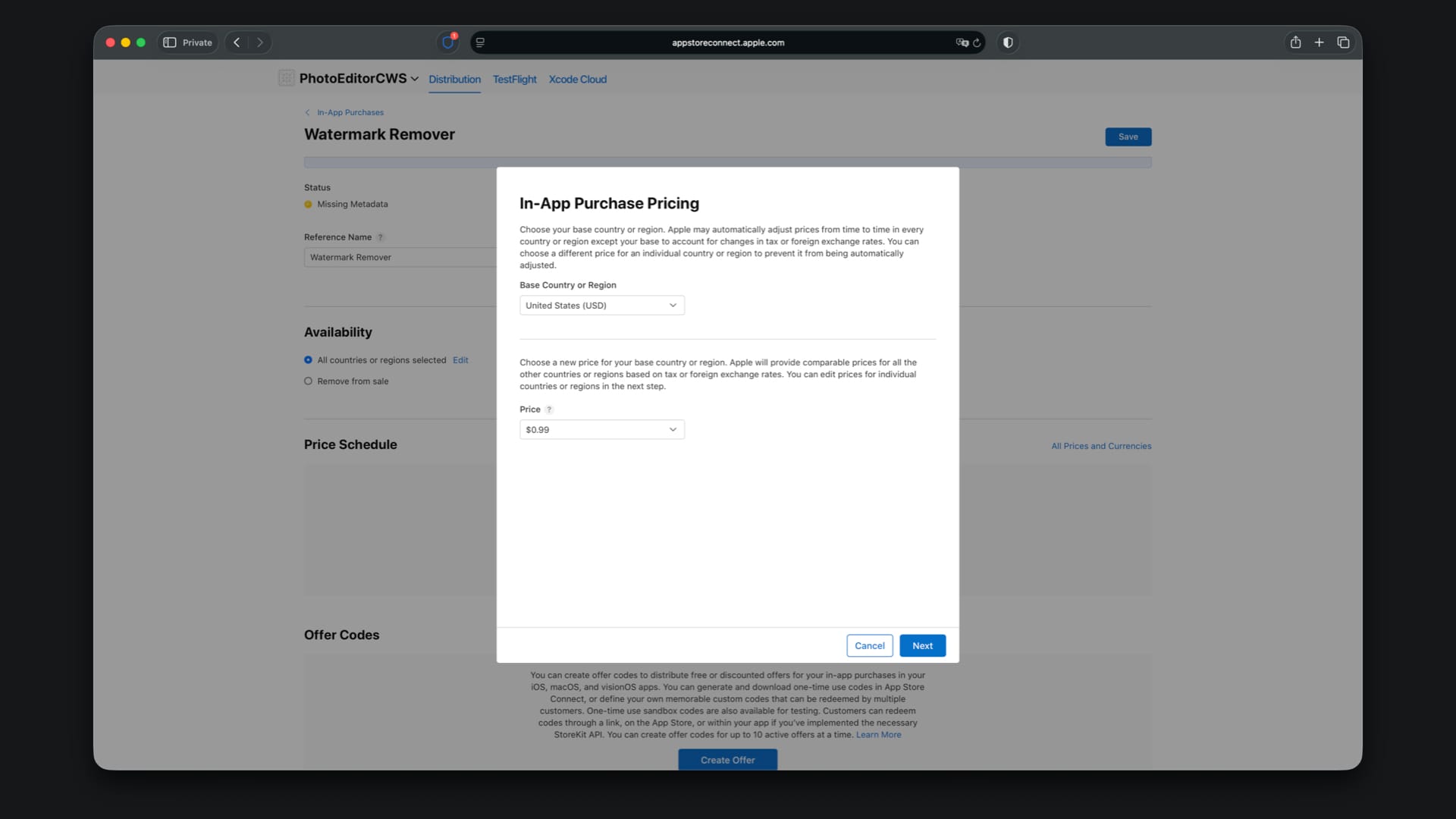Click the Next button in pricing dialog
The height and width of the screenshot is (819, 1456).
(x=922, y=646)
